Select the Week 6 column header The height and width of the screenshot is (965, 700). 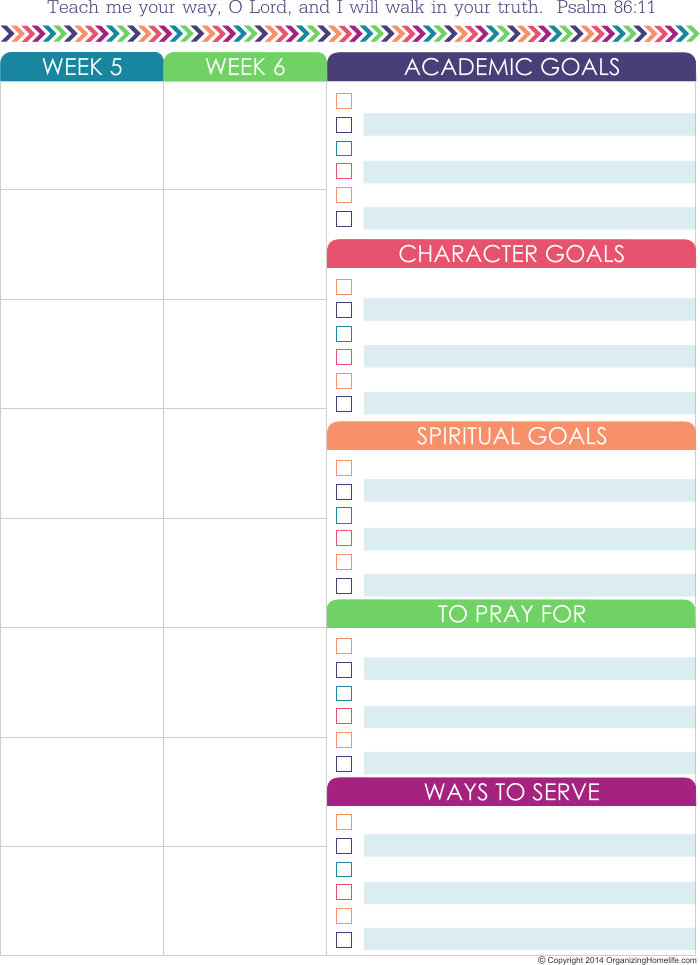[x=245, y=66]
